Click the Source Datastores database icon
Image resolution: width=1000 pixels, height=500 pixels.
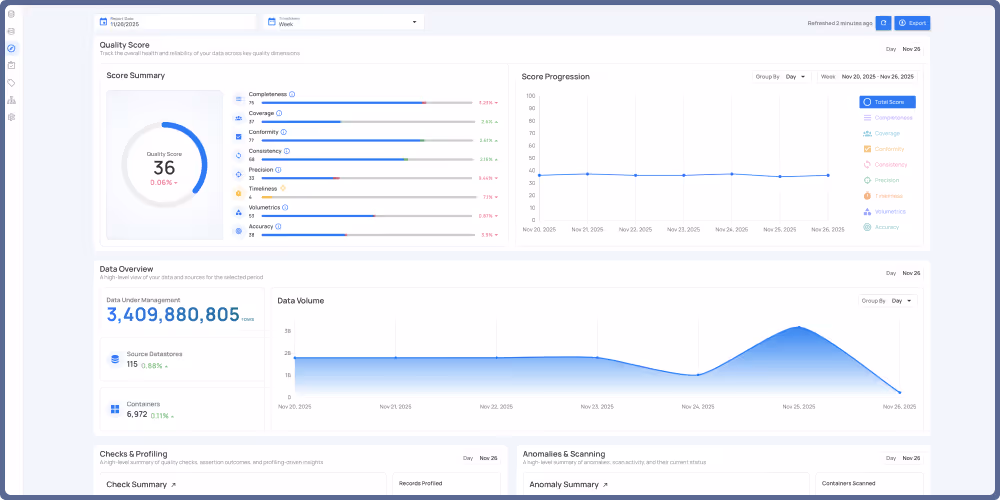115,360
